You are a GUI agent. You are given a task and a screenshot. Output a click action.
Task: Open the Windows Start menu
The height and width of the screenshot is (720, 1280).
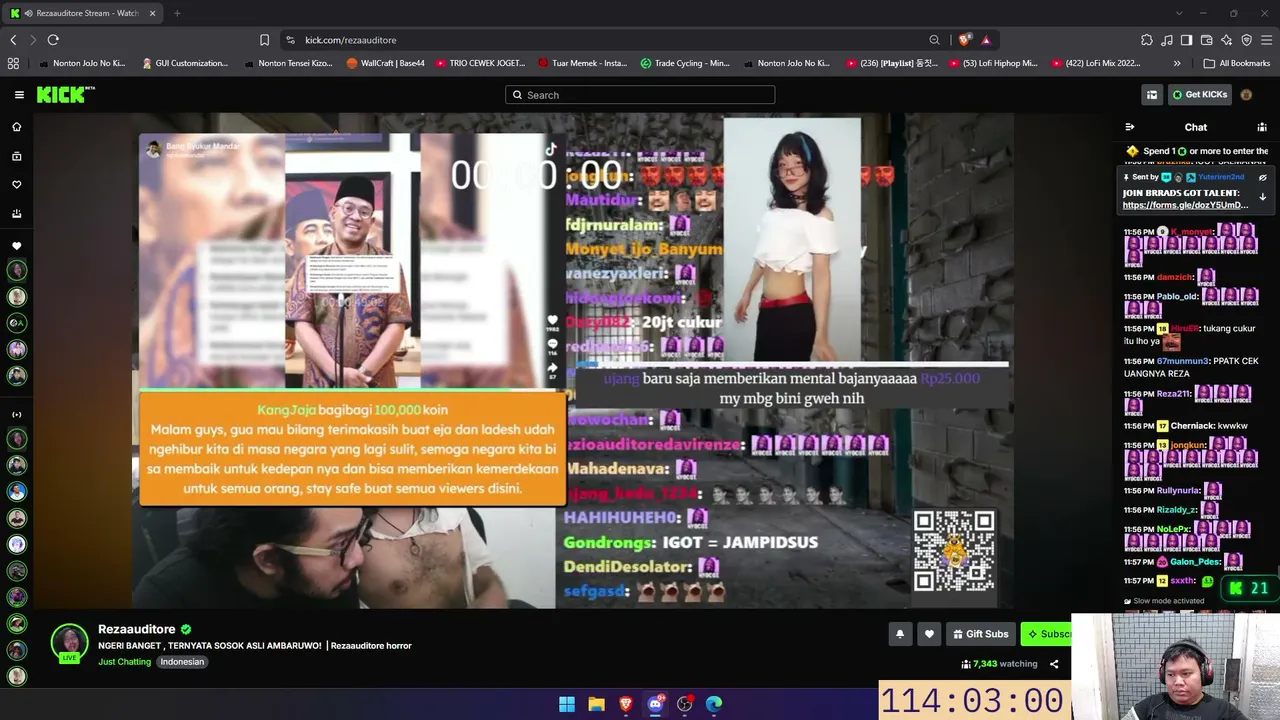click(567, 704)
